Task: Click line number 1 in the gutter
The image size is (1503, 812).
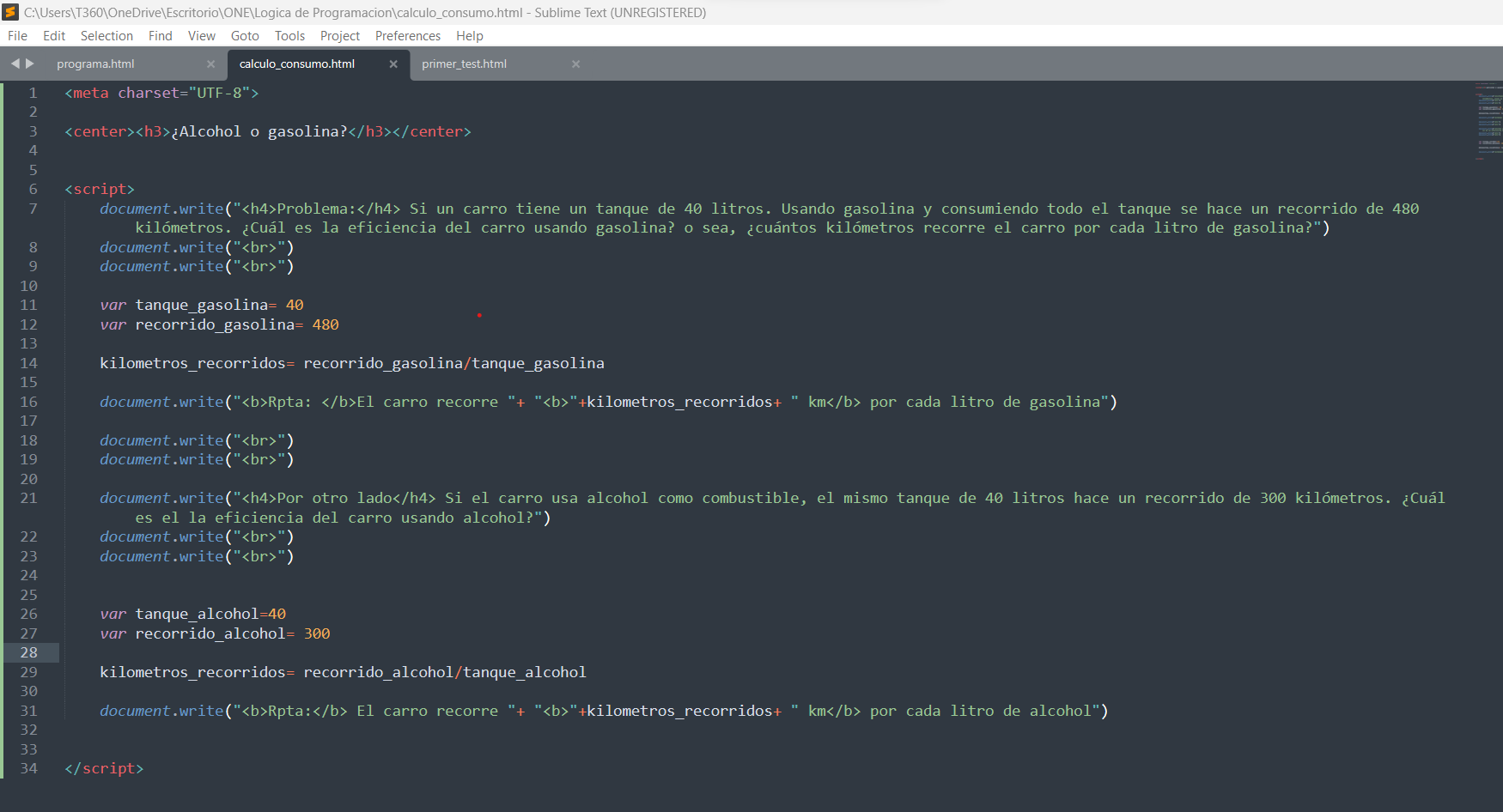Action: pos(33,93)
